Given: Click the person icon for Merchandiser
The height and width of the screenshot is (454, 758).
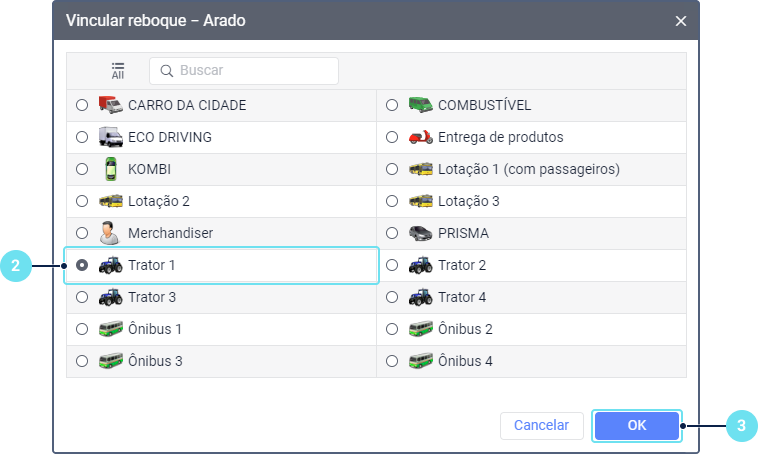Looking at the screenshot, I should click(110, 233).
